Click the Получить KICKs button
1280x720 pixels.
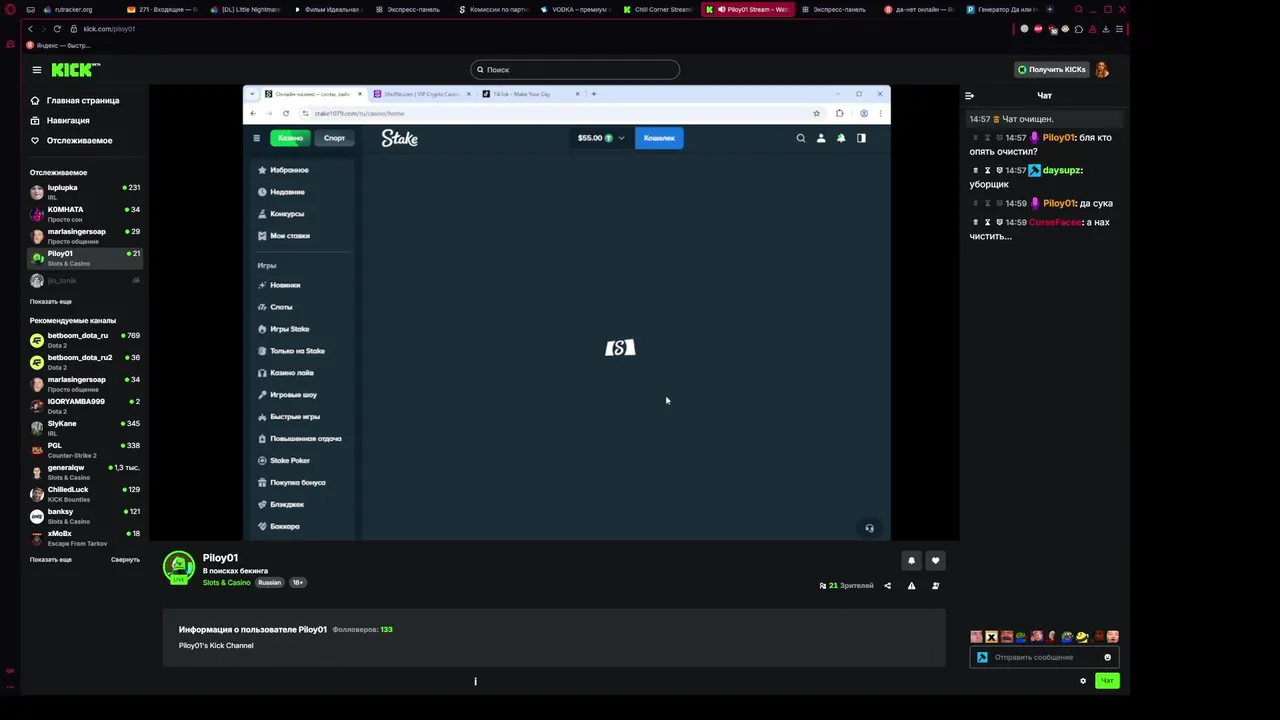(x=1051, y=70)
